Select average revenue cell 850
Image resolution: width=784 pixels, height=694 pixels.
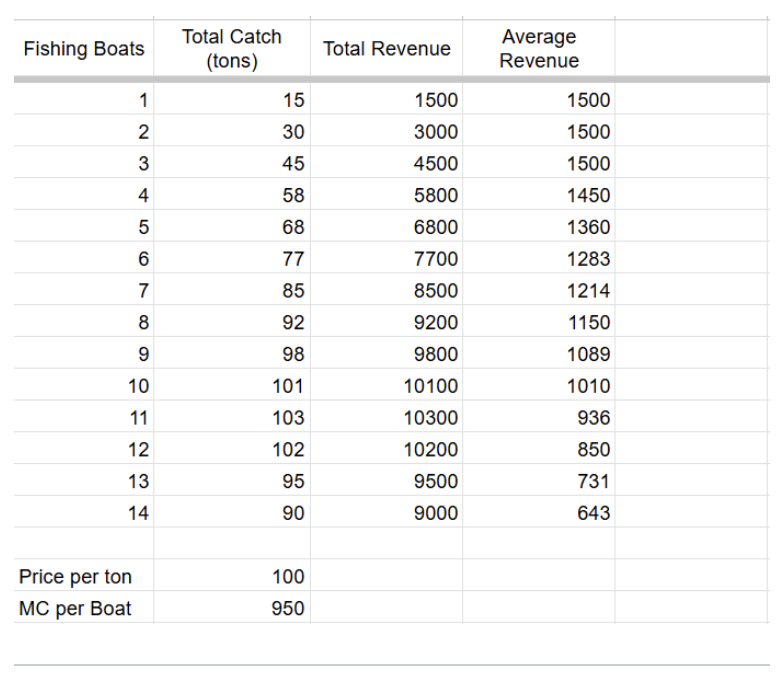tap(539, 448)
